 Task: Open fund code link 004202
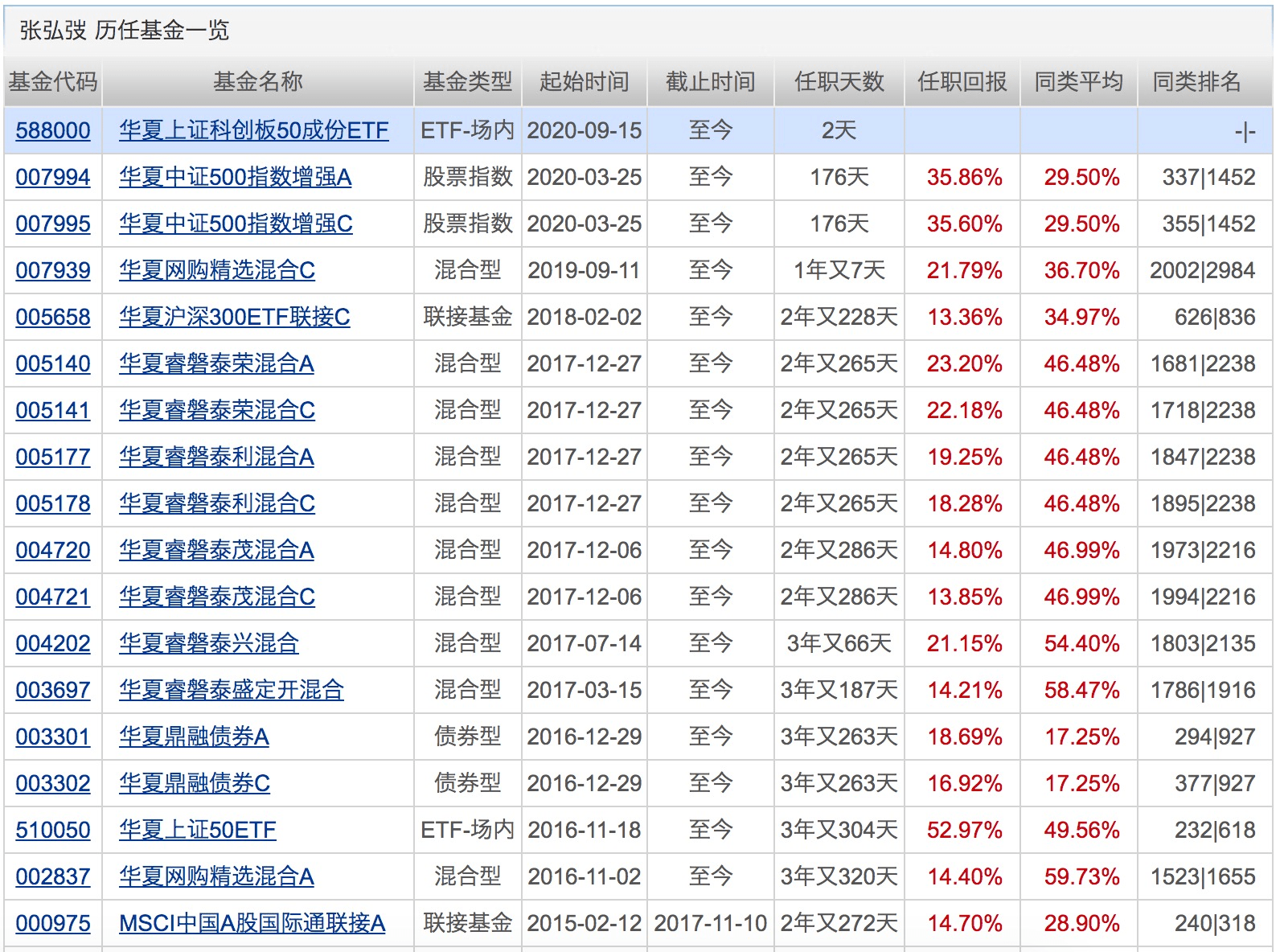[x=53, y=643]
